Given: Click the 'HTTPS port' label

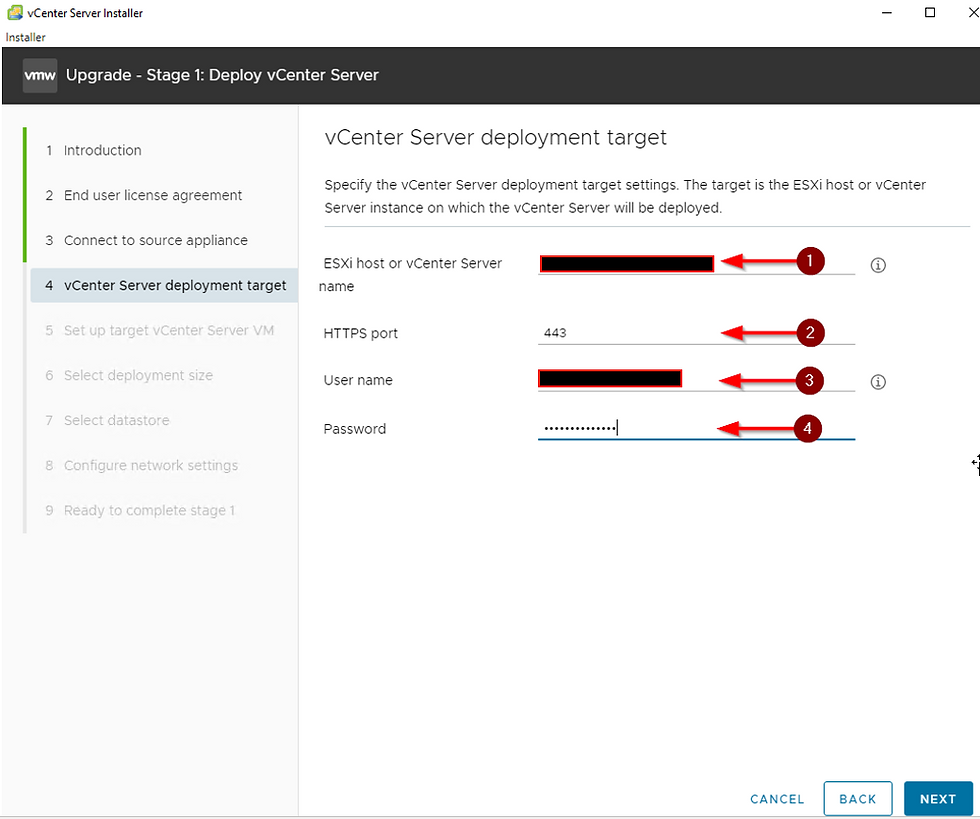Looking at the screenshot, I should pos(361,333).
